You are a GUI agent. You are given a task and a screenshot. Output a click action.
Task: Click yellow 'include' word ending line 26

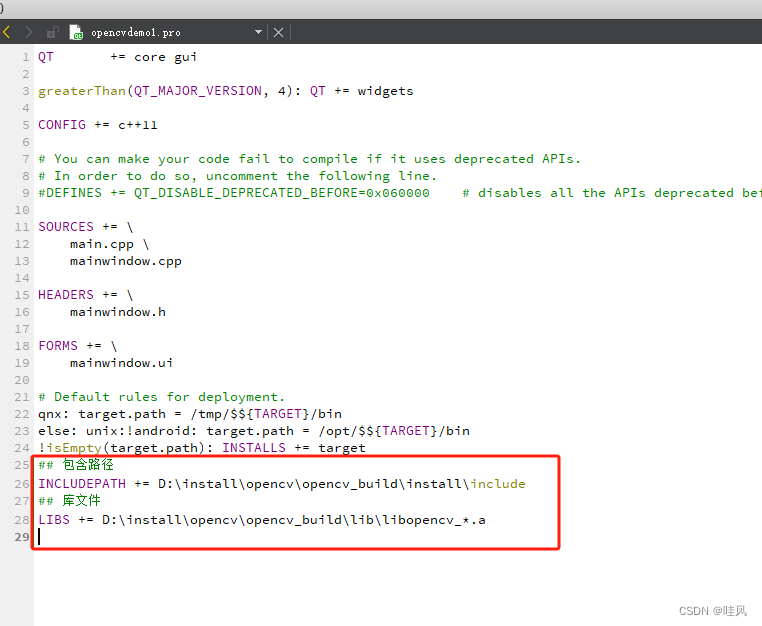coord(498,484)
